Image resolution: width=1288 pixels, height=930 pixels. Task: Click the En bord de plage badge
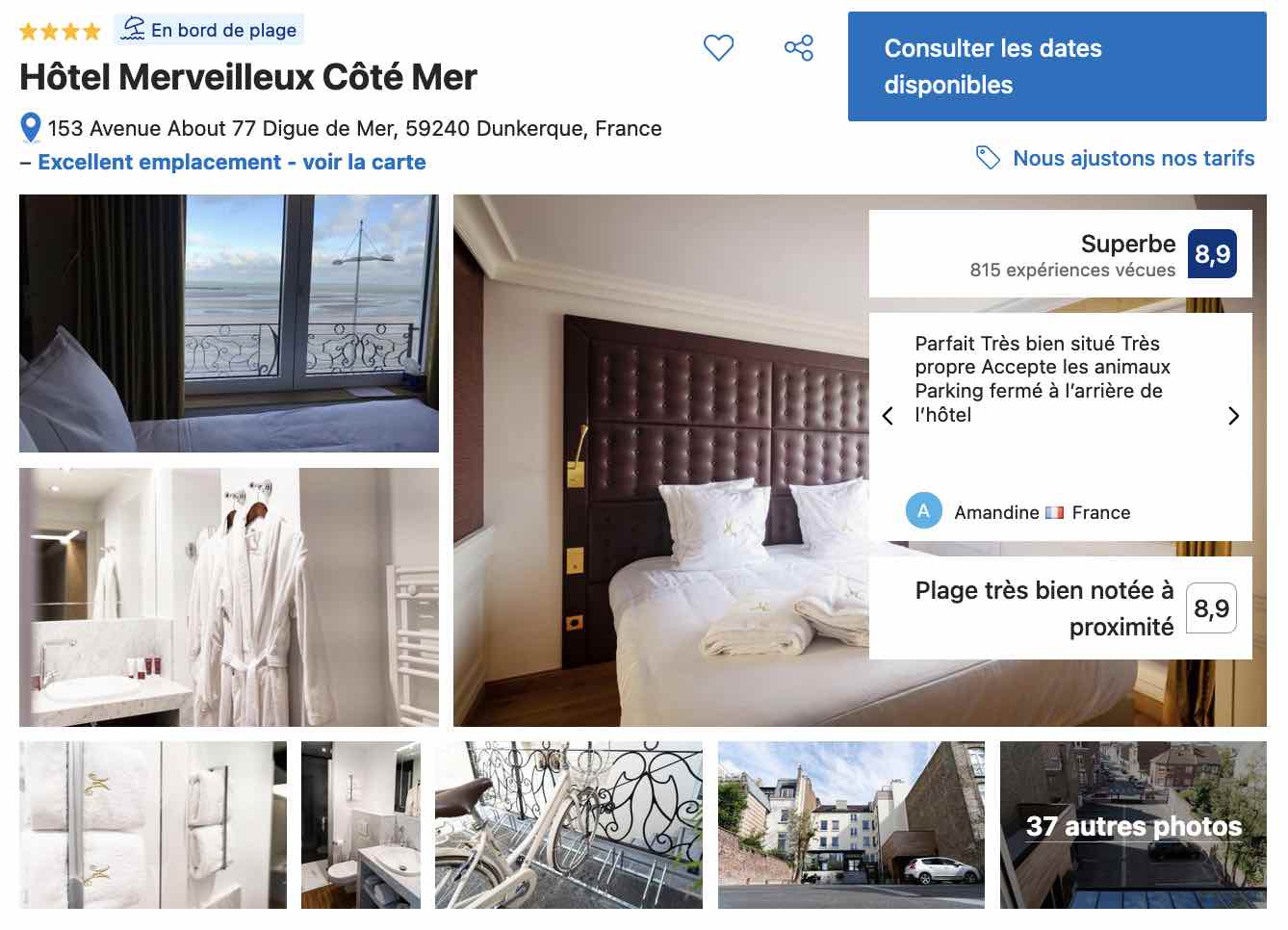point(209,30)
